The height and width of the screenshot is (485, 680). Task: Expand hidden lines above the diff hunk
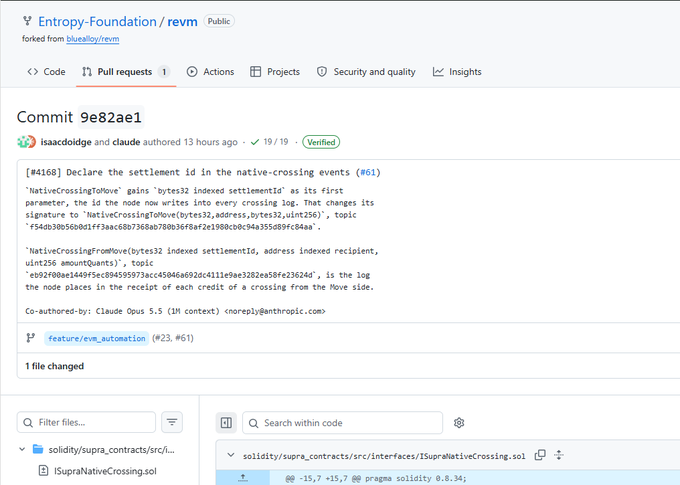243,478
